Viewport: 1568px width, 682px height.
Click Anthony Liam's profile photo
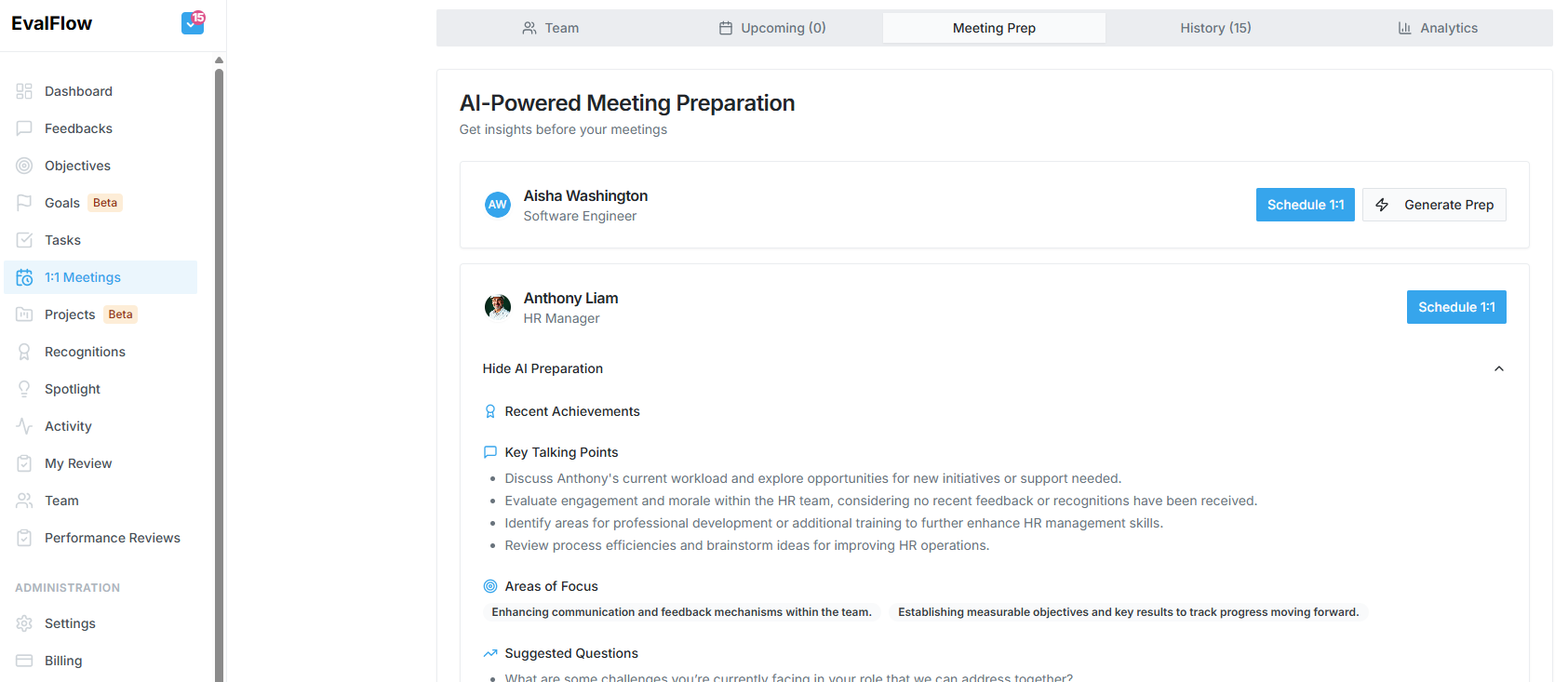tap(498, 307)
